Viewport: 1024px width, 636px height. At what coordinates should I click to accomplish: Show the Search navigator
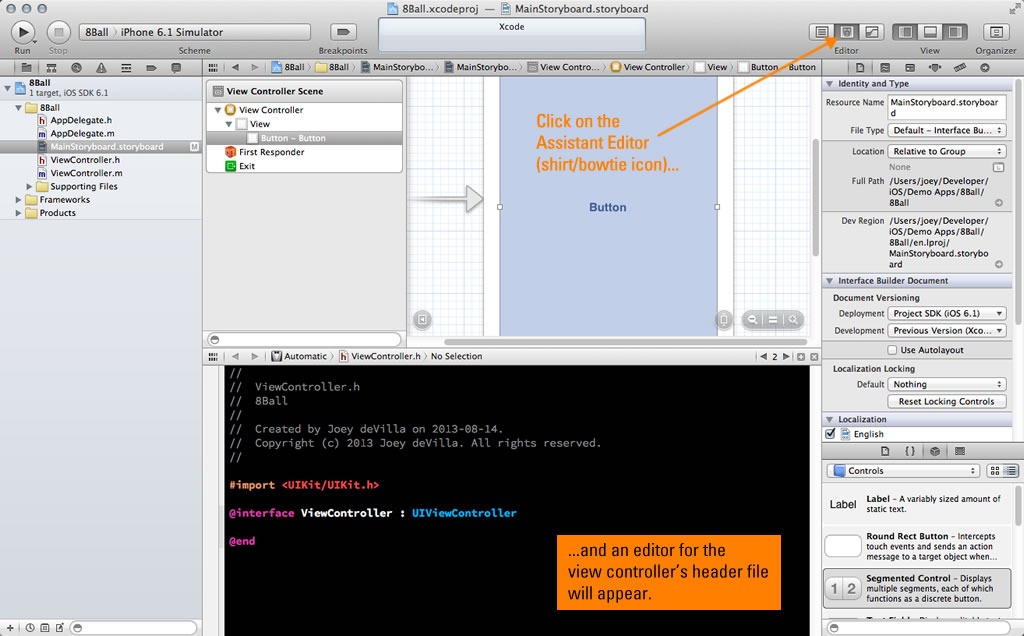[76, 67]
